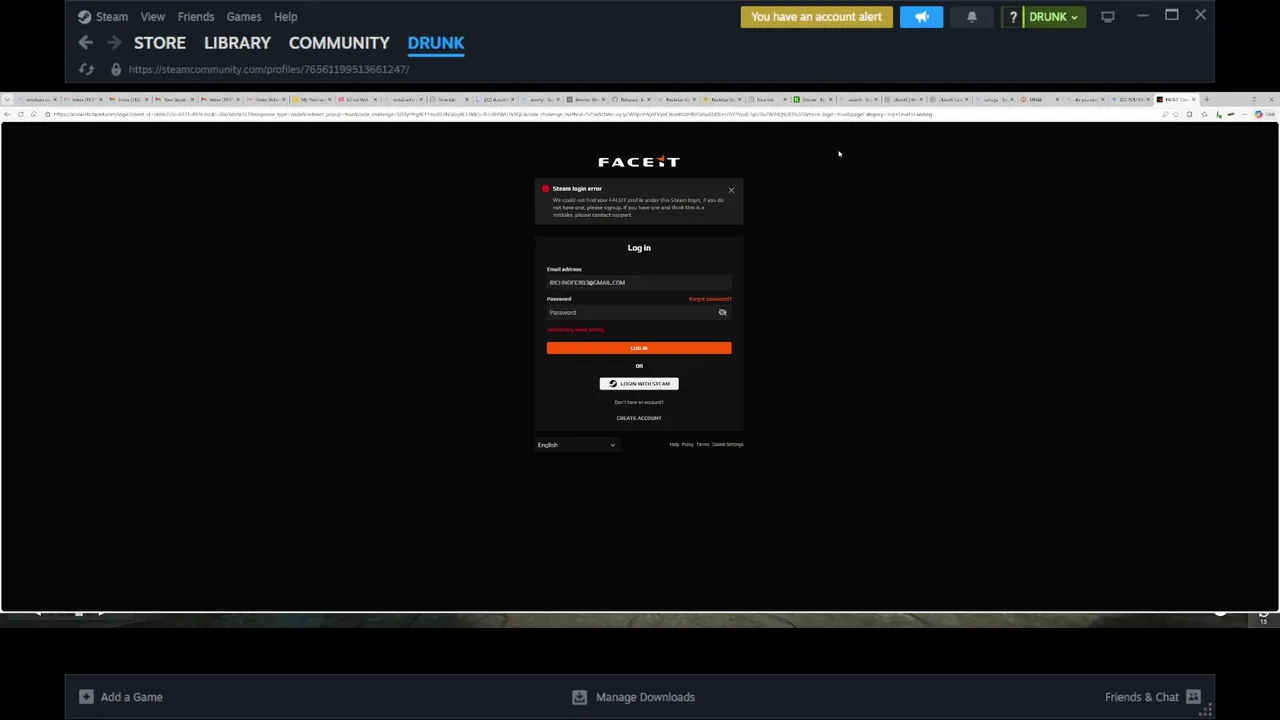Click the Manage Downloads icon
The height and width of the screenshot is (720, 1280).
(579, 697)
